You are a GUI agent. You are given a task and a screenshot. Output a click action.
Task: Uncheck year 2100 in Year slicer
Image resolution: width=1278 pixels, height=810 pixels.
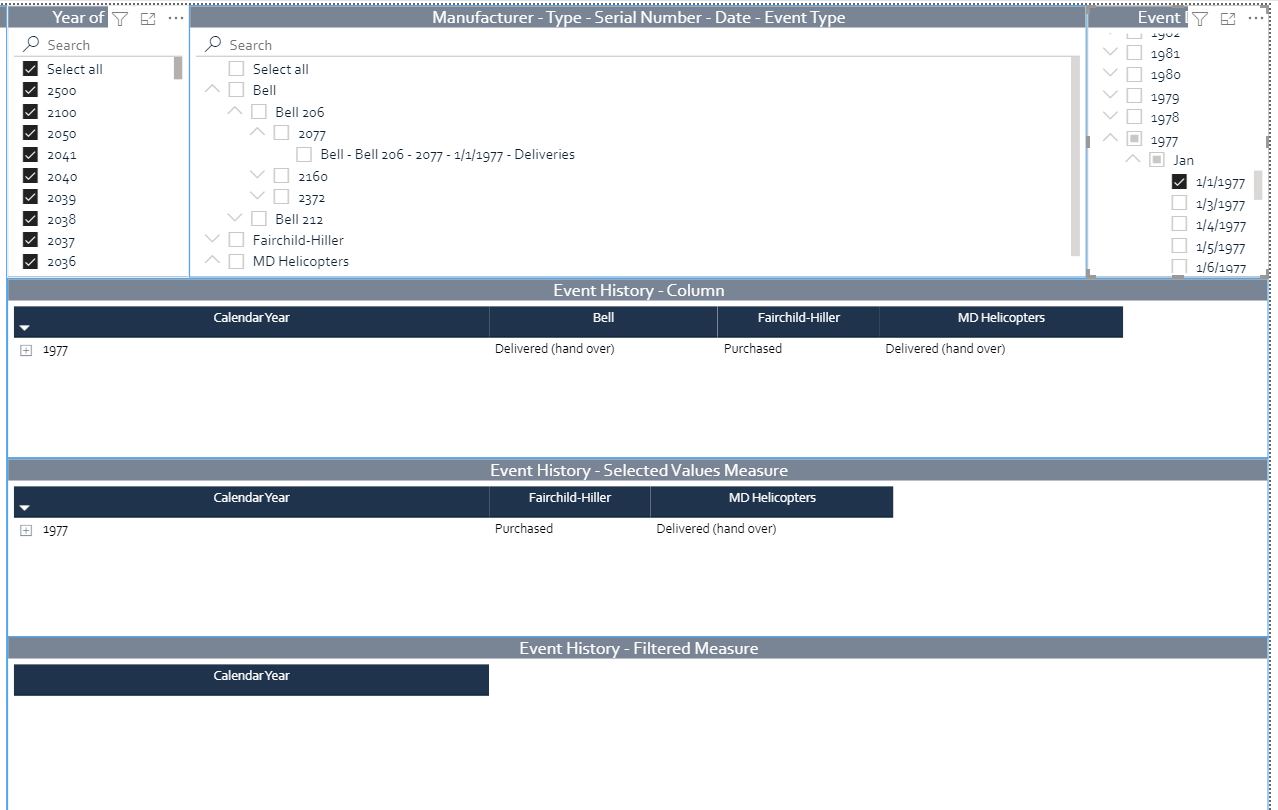30,112
